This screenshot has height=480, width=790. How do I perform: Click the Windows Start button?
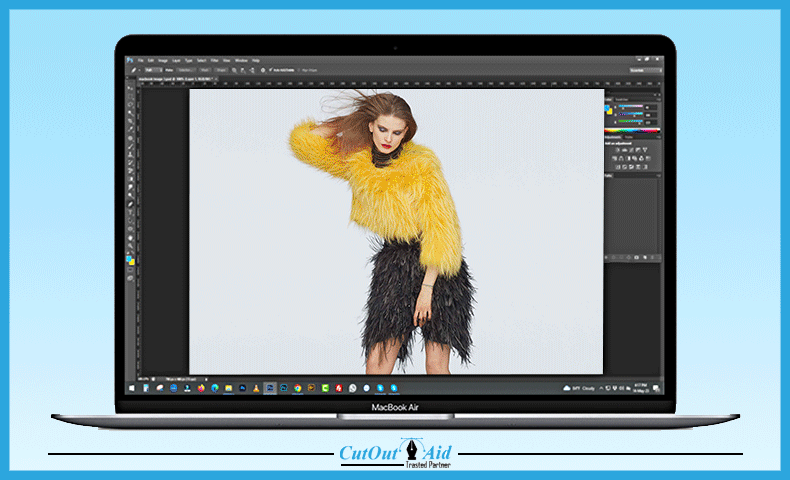(130, 387)
